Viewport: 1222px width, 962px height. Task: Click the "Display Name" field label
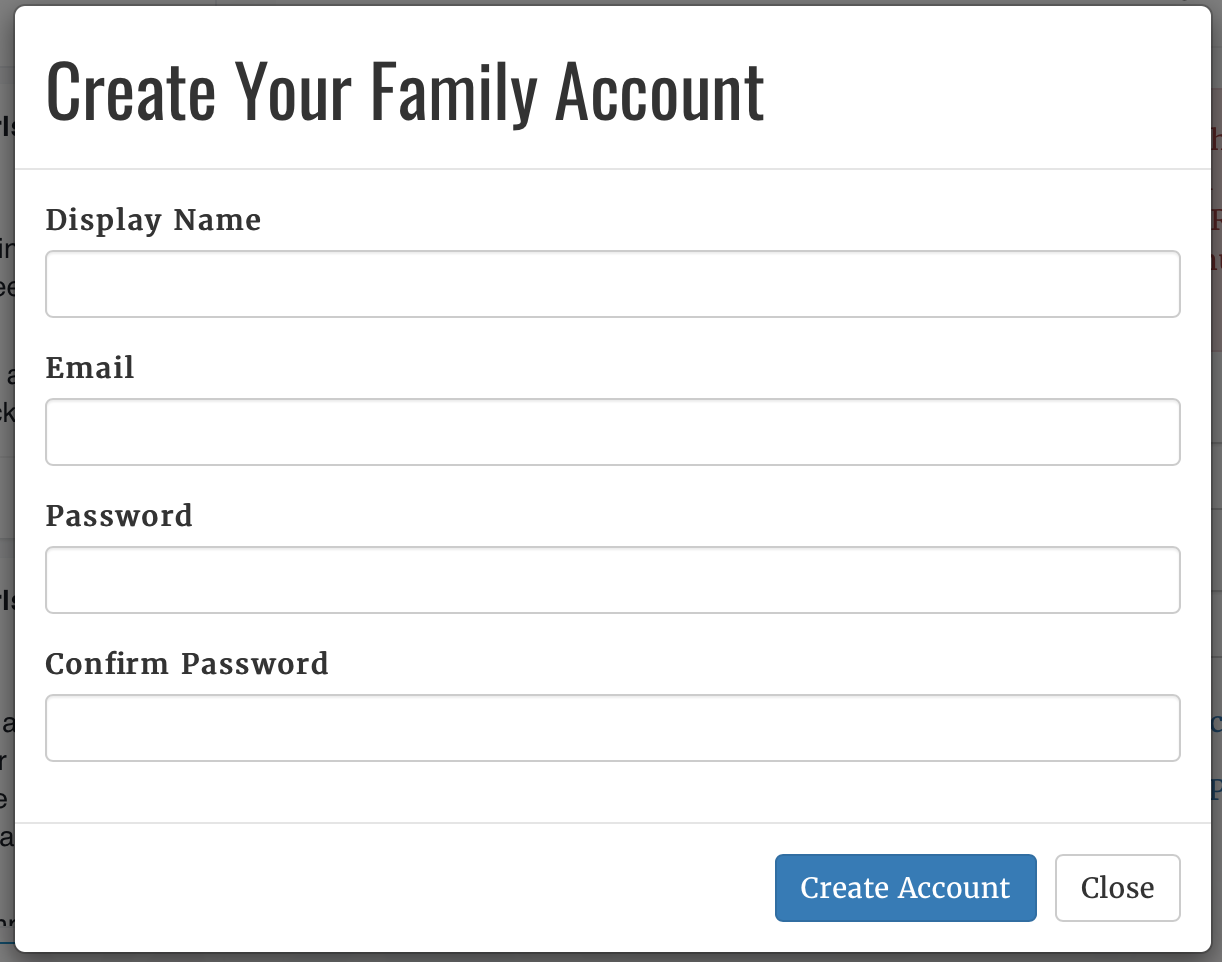[x=153, y=220]
